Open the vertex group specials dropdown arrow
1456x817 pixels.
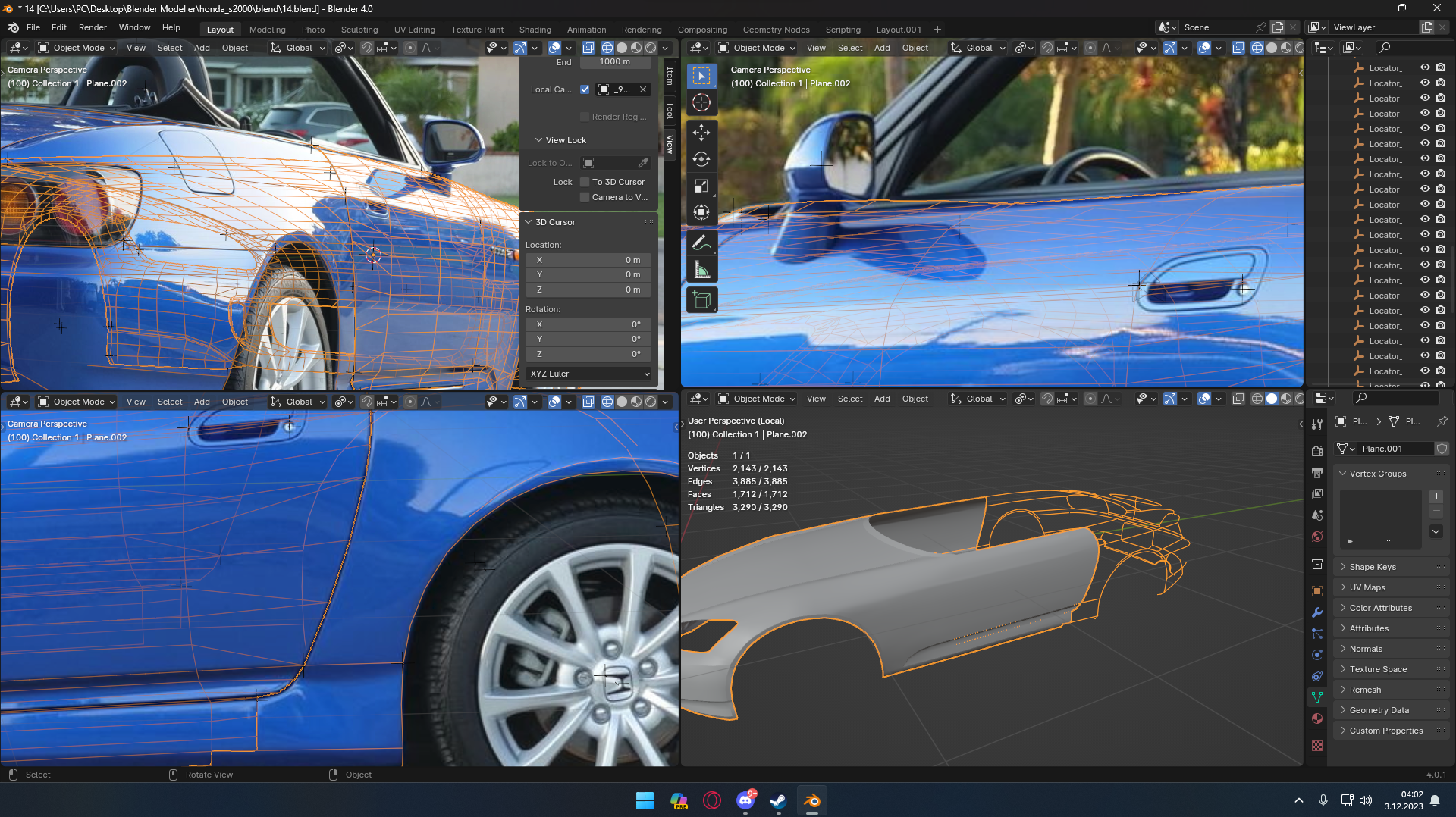(x=1436, y=531)
